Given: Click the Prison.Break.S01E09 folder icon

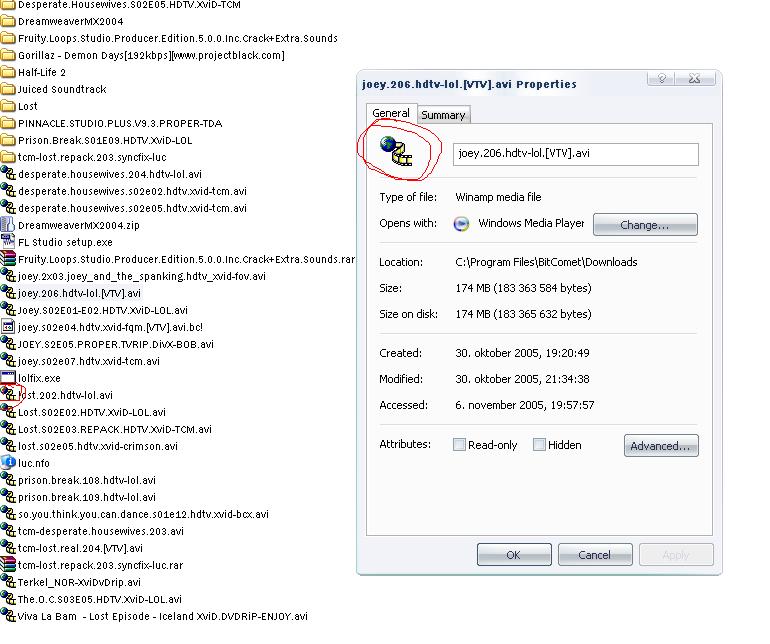Looking at the screenshot, I should (8, 140).
